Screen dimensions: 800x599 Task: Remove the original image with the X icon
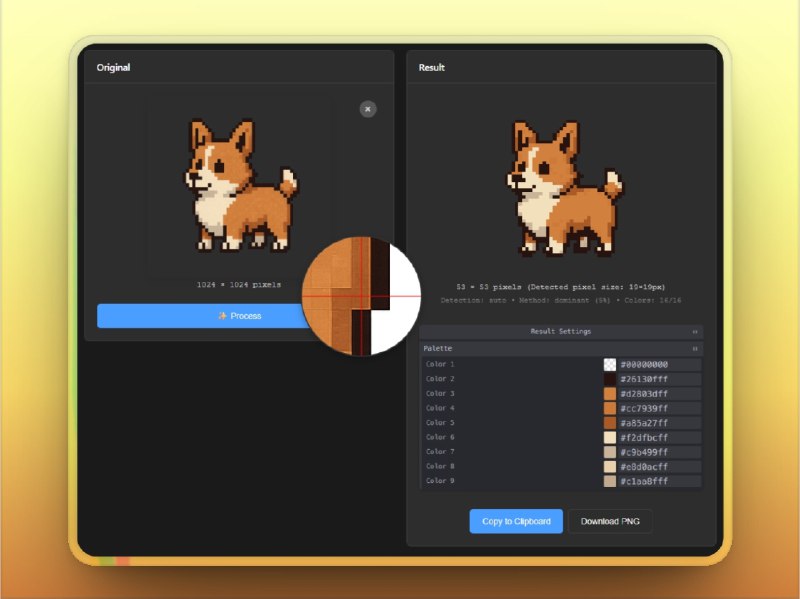point(368,109)
